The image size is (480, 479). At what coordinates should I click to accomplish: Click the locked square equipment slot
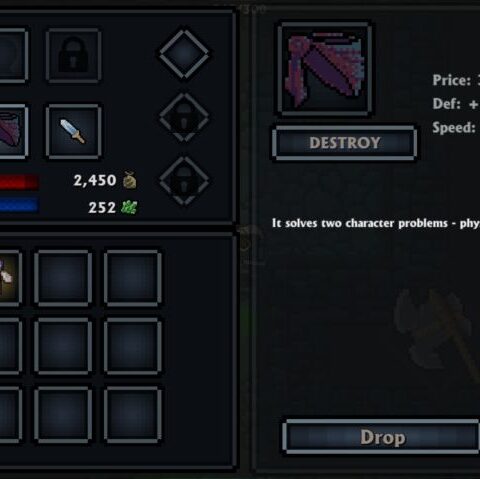[74, 55]
